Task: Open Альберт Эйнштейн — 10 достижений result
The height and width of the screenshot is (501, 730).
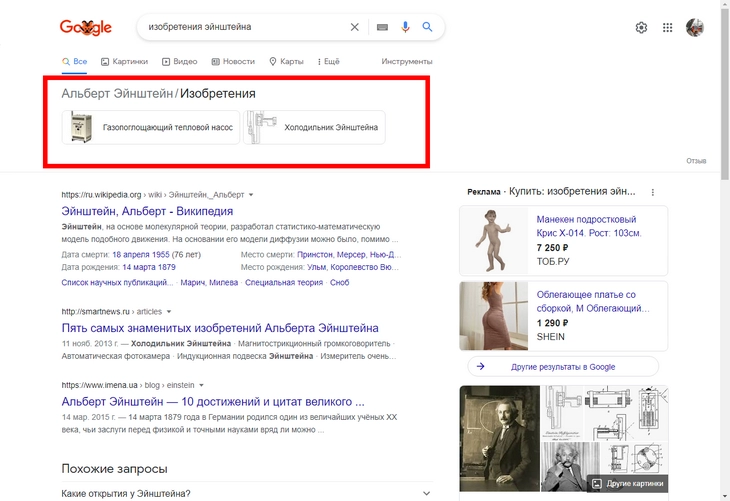Action: 213,401
